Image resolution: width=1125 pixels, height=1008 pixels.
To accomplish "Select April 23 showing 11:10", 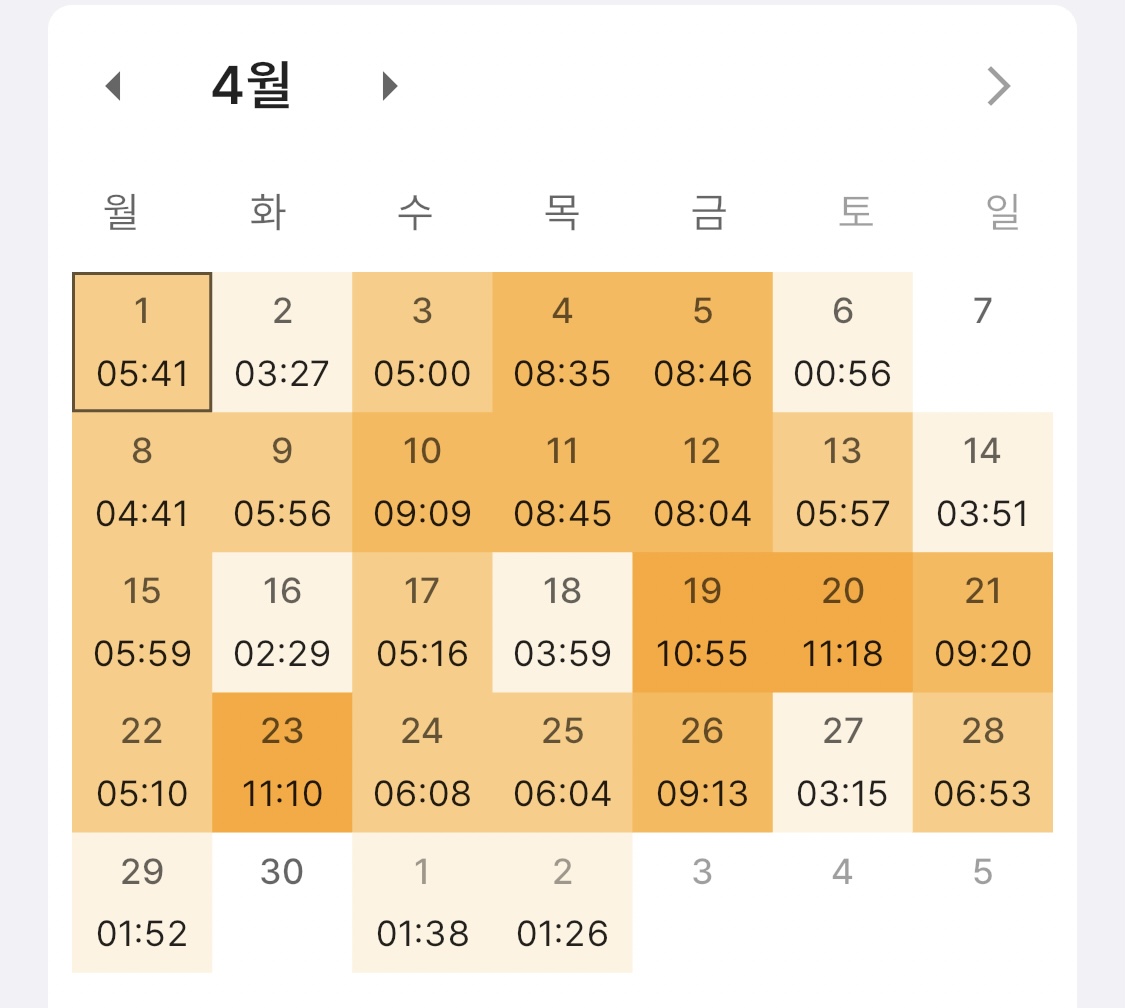I will tap(282, 762).
